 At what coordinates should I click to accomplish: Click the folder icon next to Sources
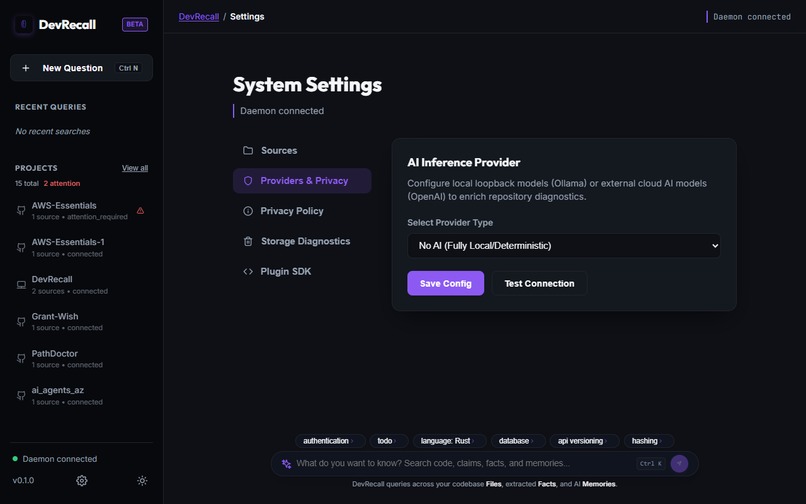click(248, 150)
